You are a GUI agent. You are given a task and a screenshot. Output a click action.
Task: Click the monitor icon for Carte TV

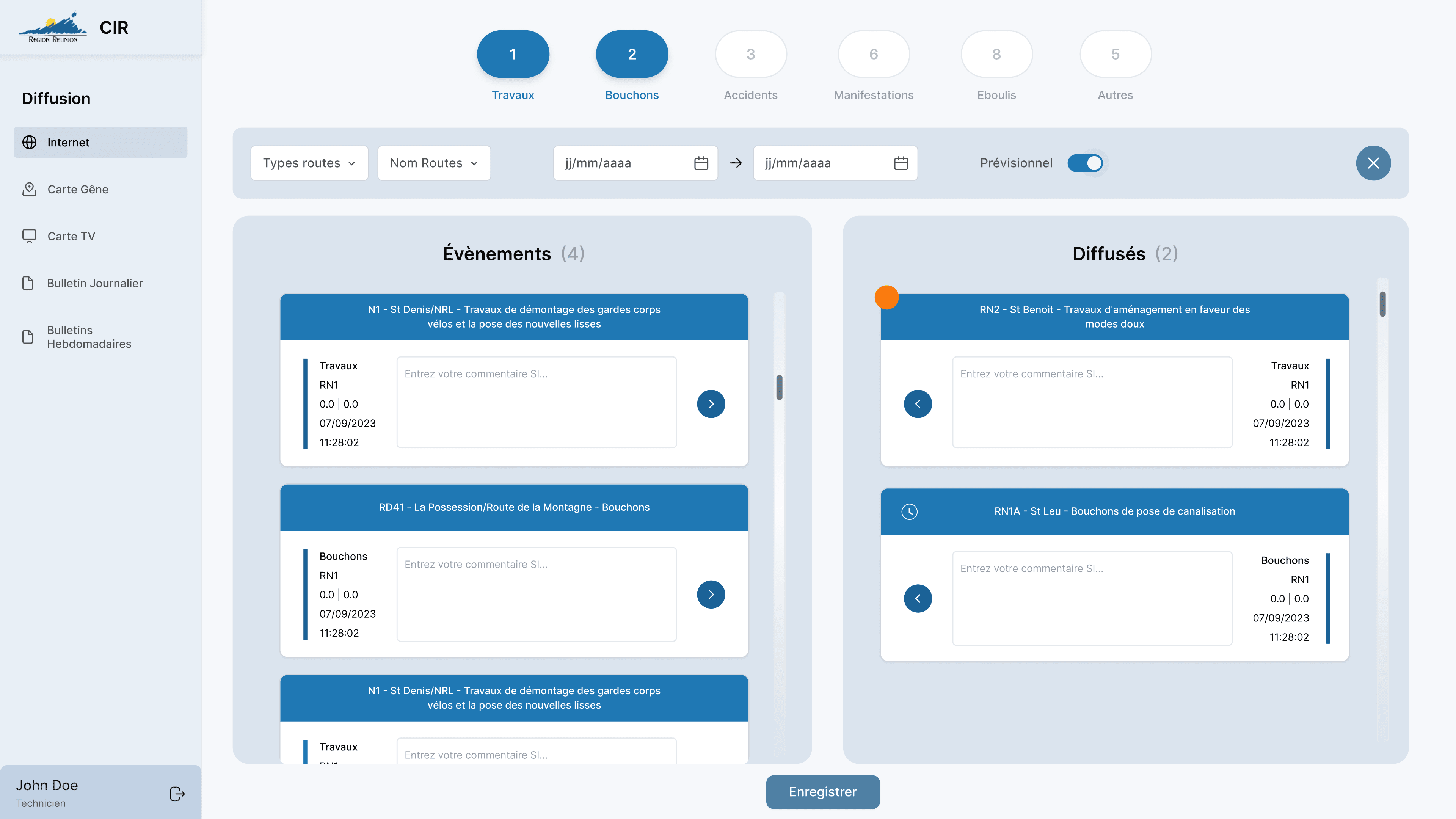(30, 236)
